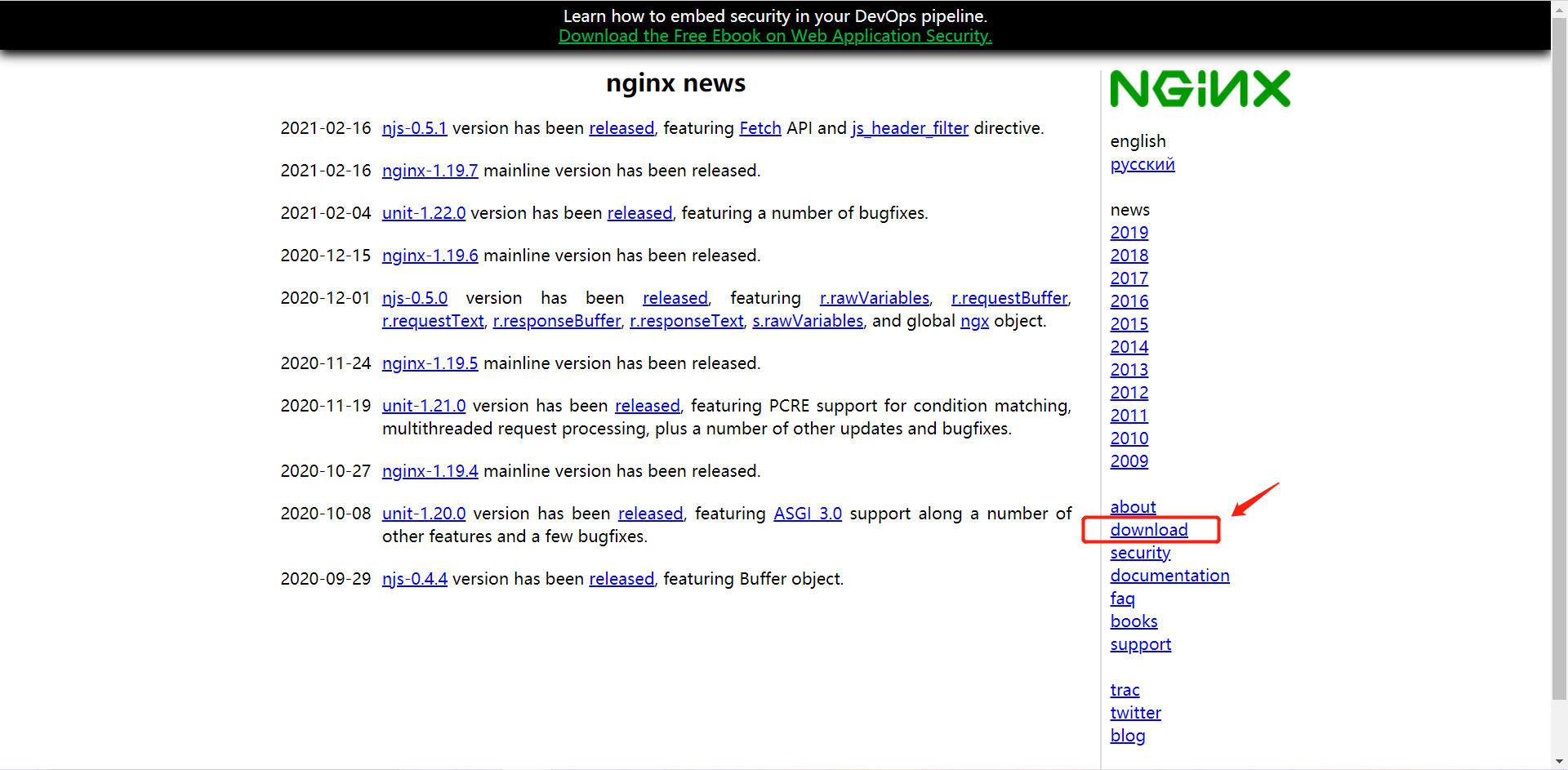View 2018 news archive

(x=1129, y=256)
